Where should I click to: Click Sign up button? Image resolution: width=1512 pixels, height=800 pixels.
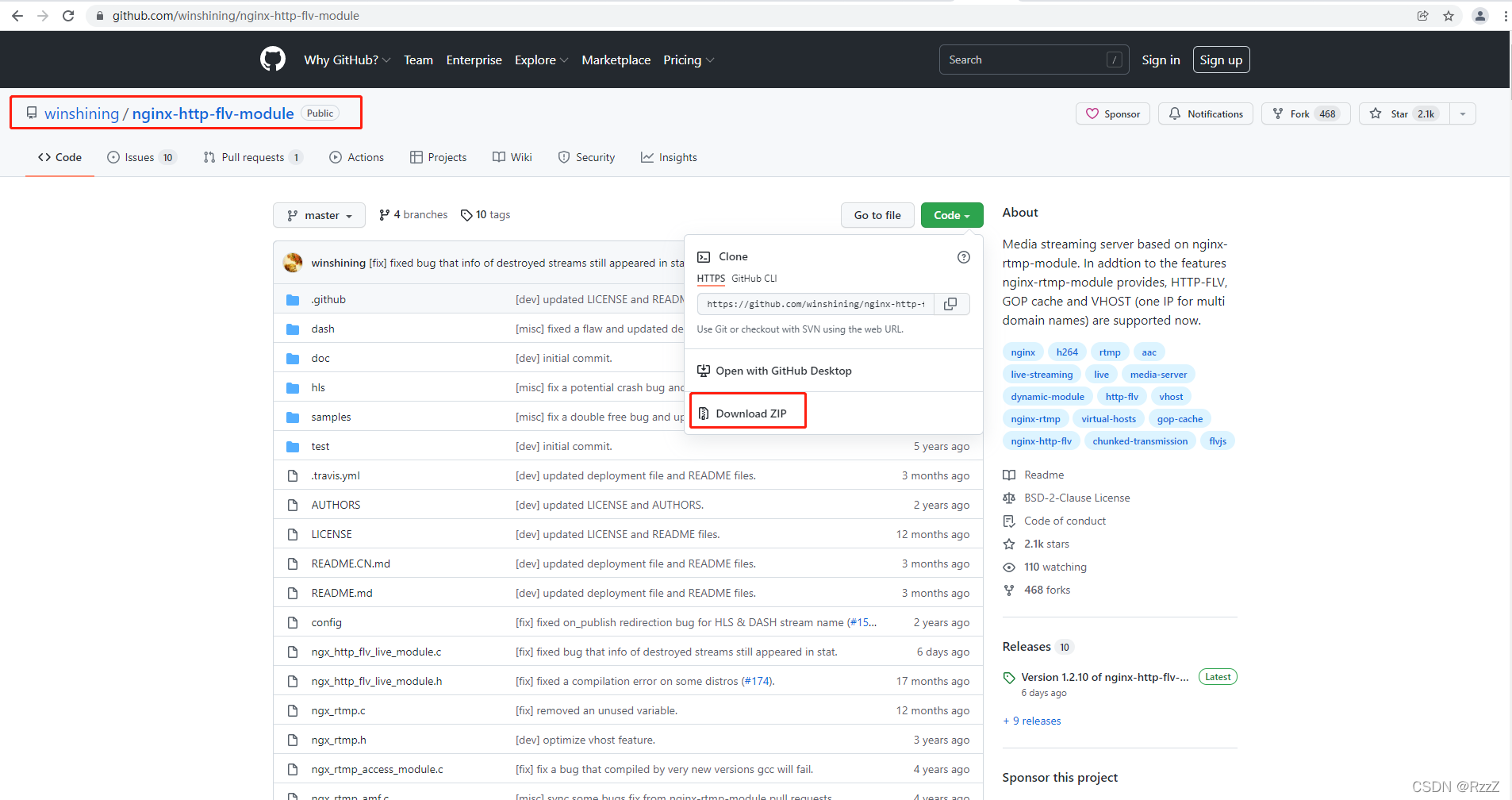[x=1221, y=60]
